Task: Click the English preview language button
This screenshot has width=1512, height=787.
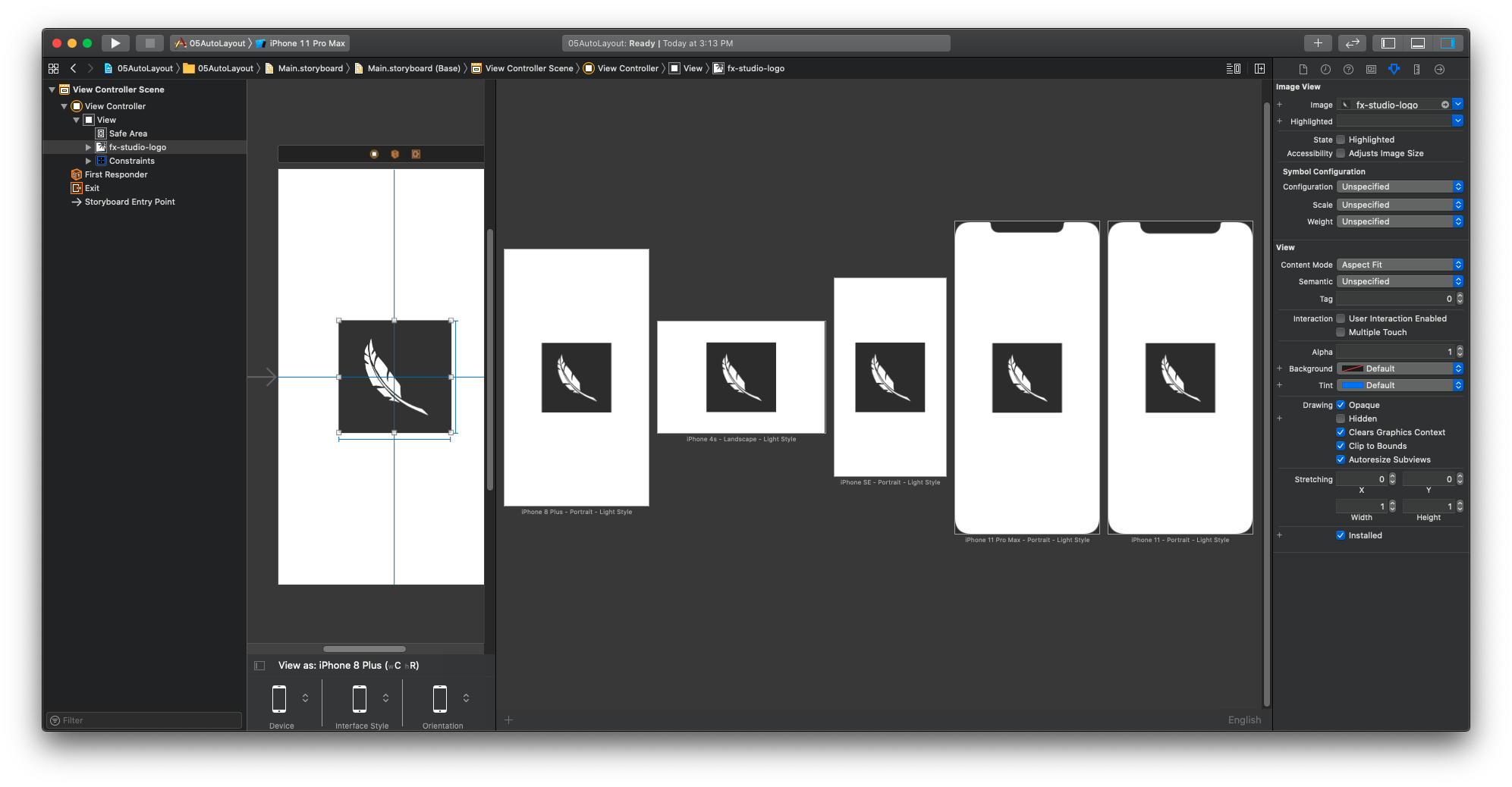Action: (x=1244, y=720)
